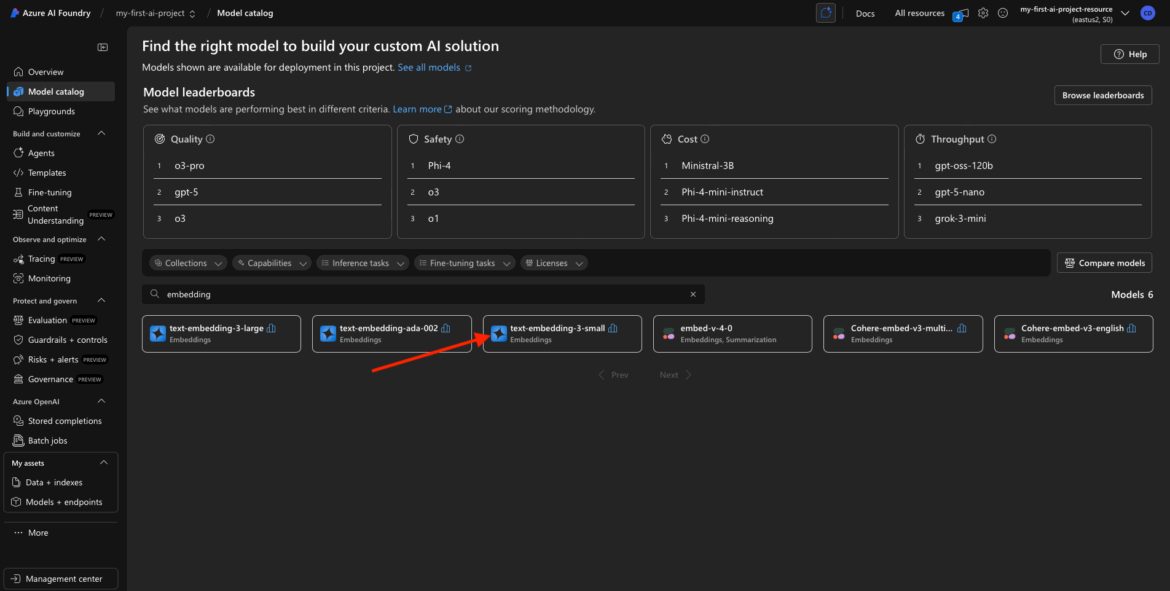
Task: Click Browse leaderboards button
Action: [x=1102, y=95]
